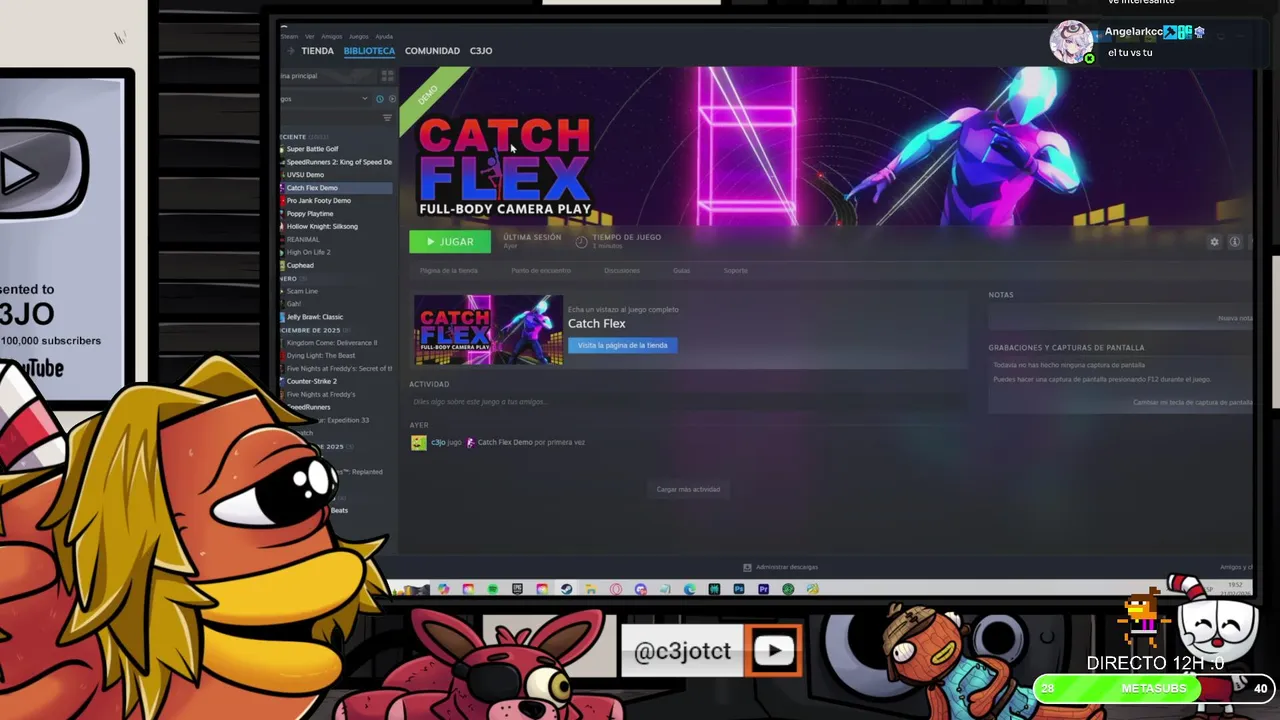Viewport: 1280px width, 720px height.
Task: Open Spotify from the taskbar
Action: (493, 589)
